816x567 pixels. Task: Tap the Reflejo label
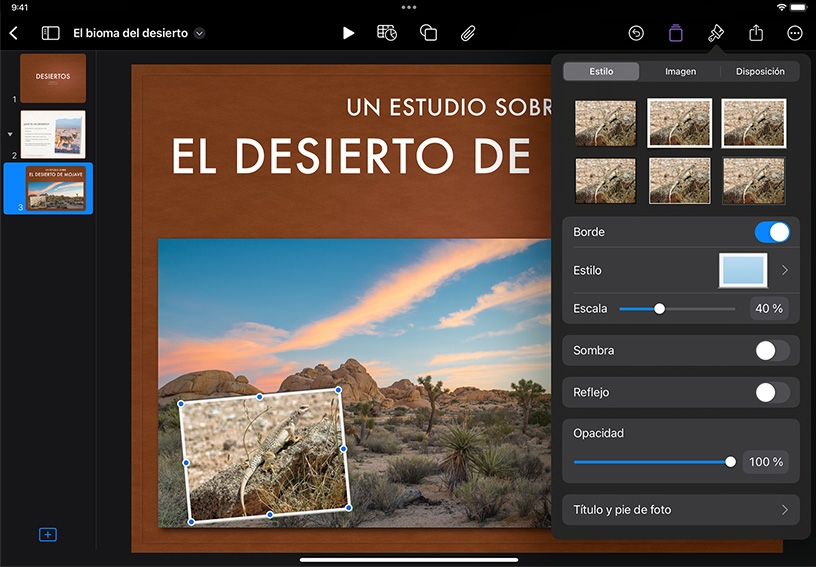(591, 392)
